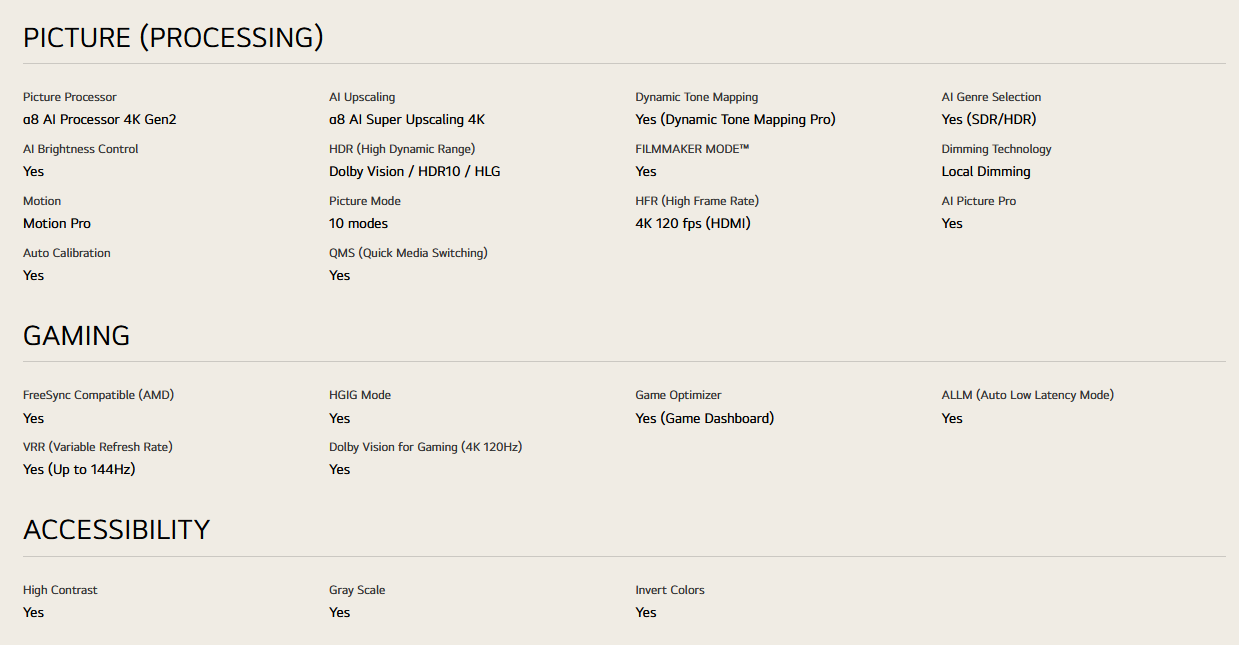
Task: Click the Invert Colors accessibility label
Action: click(670, 590)
